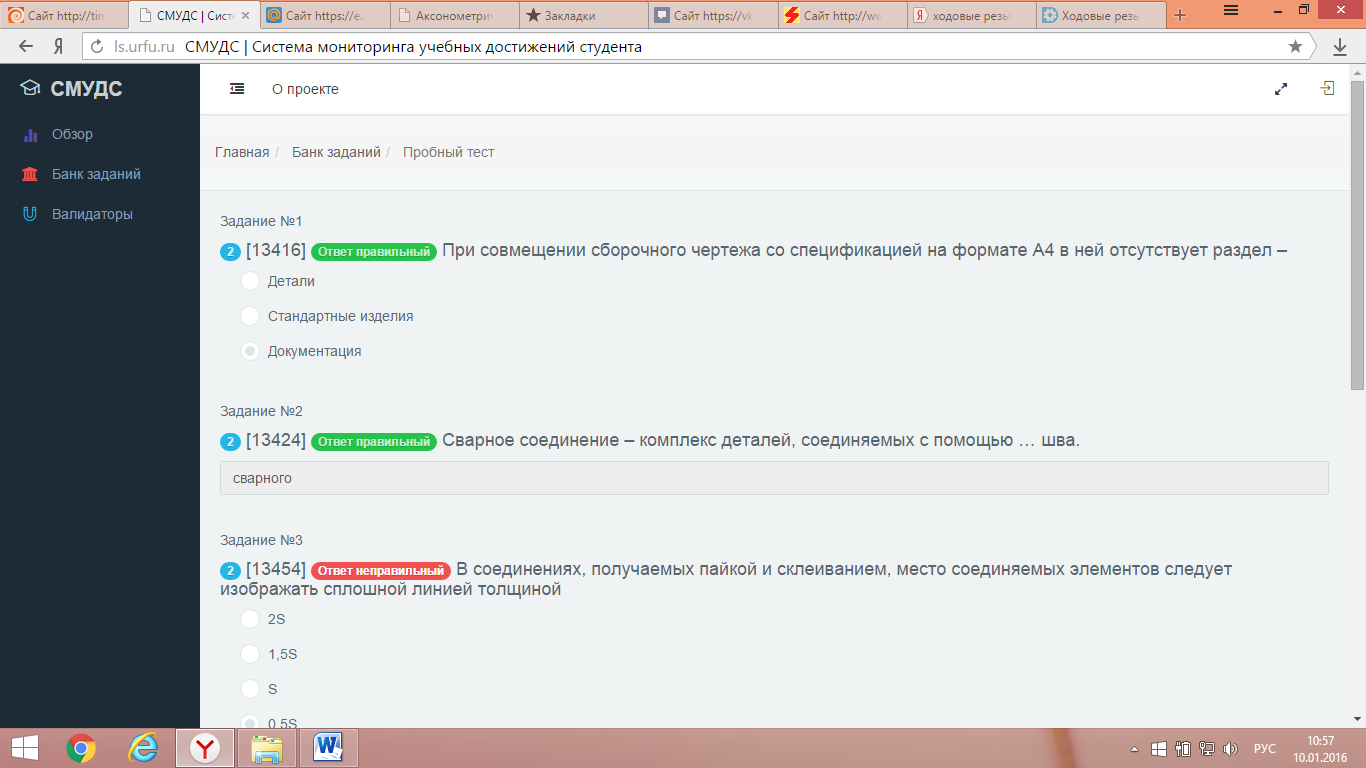This screenshot has height=768, width=1366.
Task: Select the 1,5S radio option
Action: click(x=250, y=654)
